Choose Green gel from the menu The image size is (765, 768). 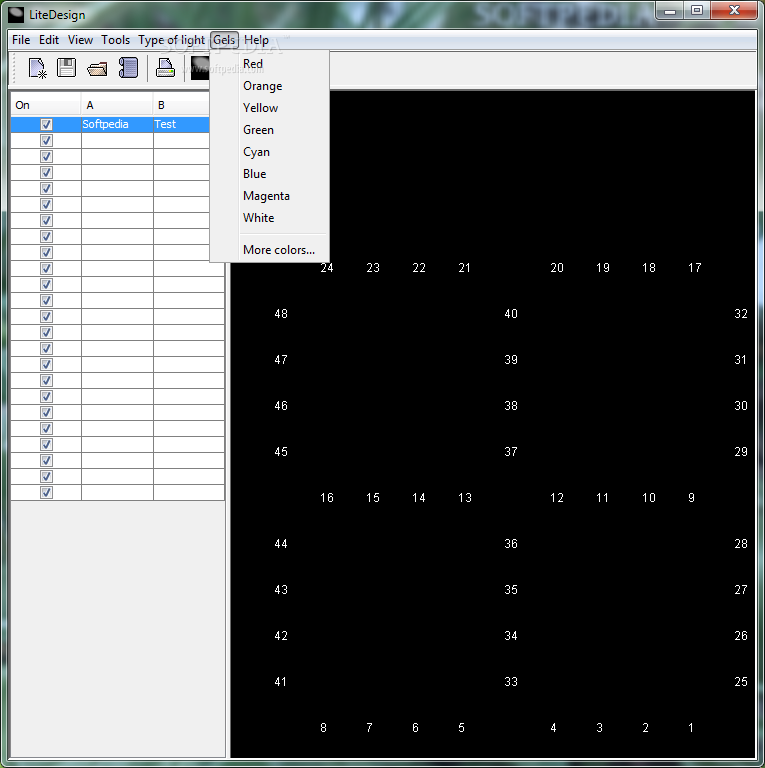(x=269, y=130)
